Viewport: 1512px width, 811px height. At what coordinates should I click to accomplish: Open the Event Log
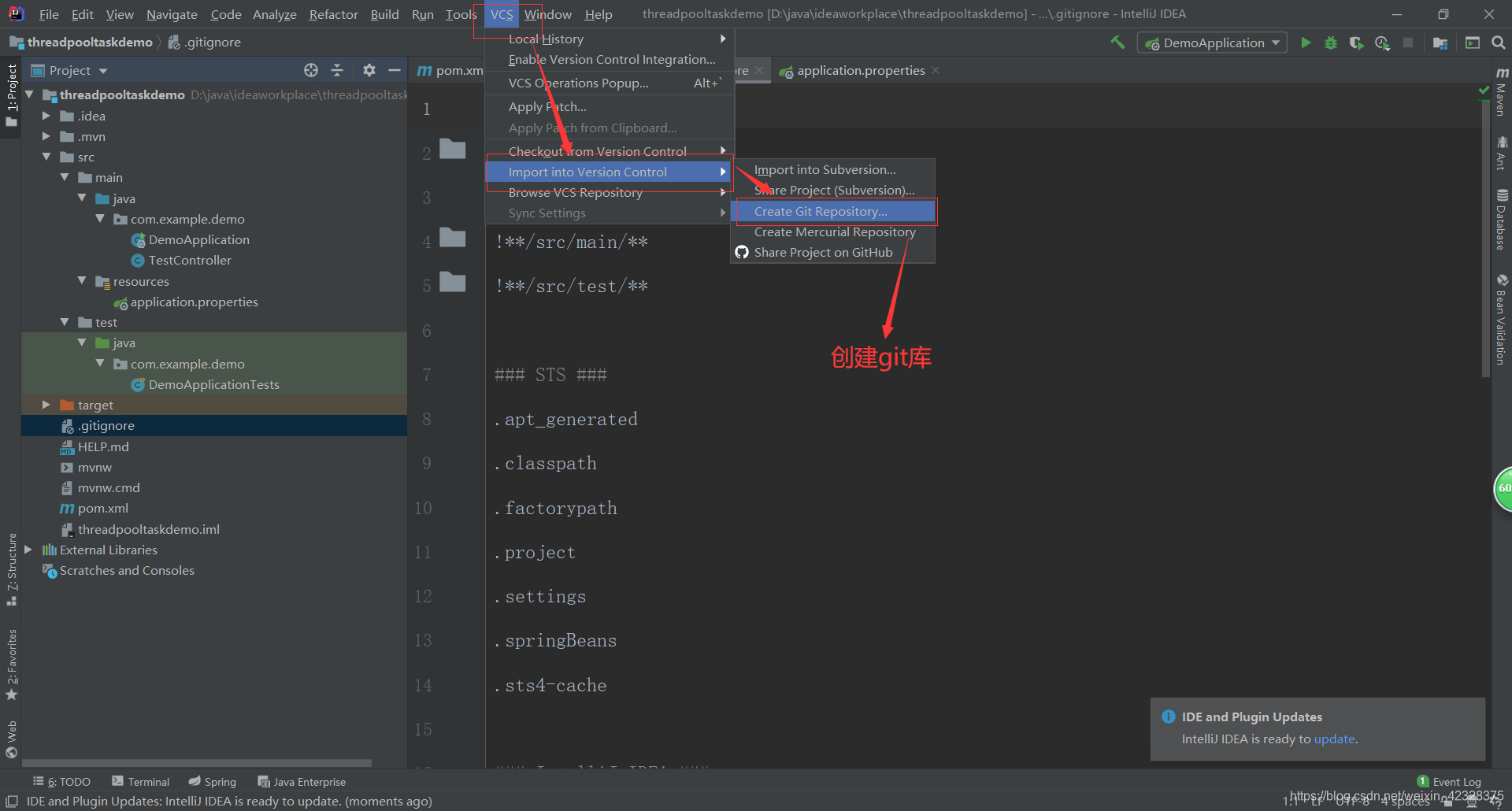point(1449,781)
